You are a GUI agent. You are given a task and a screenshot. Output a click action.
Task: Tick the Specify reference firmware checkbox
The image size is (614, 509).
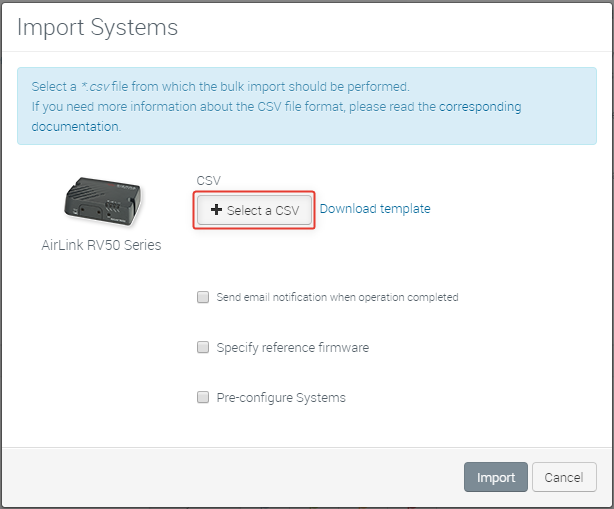[x=203, y=348]
